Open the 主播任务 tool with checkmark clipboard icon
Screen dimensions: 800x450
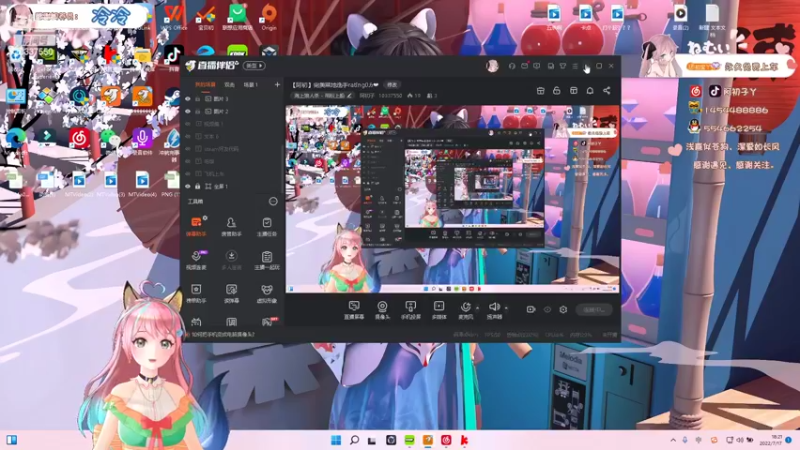267,226
